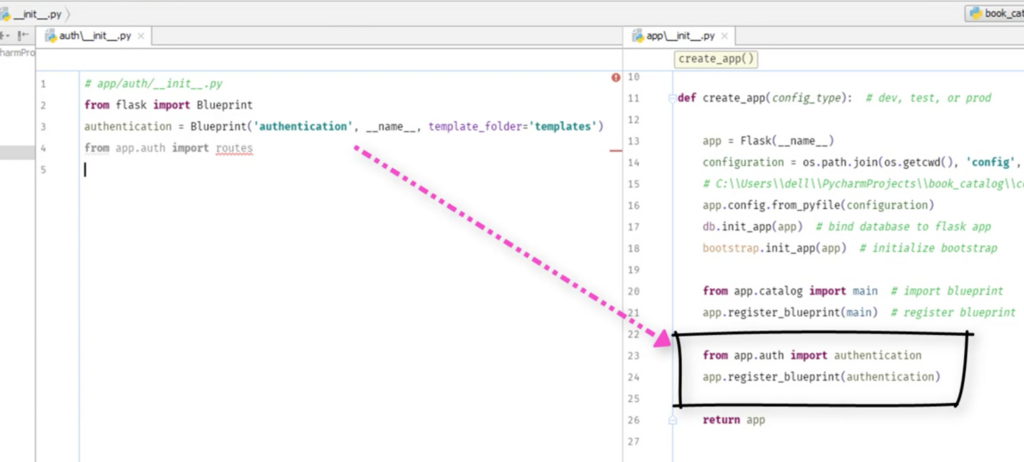
Task: Jump to the red error stripe mark
Action: pyautogui.click(x=616, y=150)
